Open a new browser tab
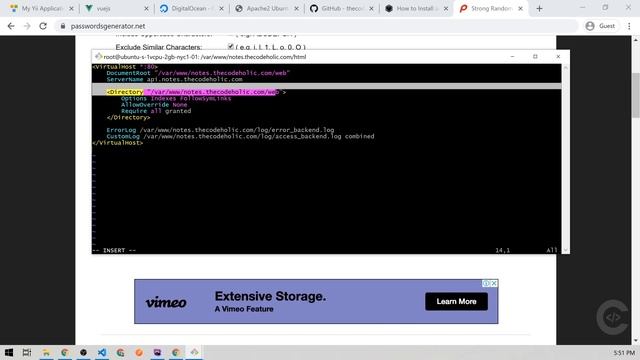The image size is (640, 360). 539,9
